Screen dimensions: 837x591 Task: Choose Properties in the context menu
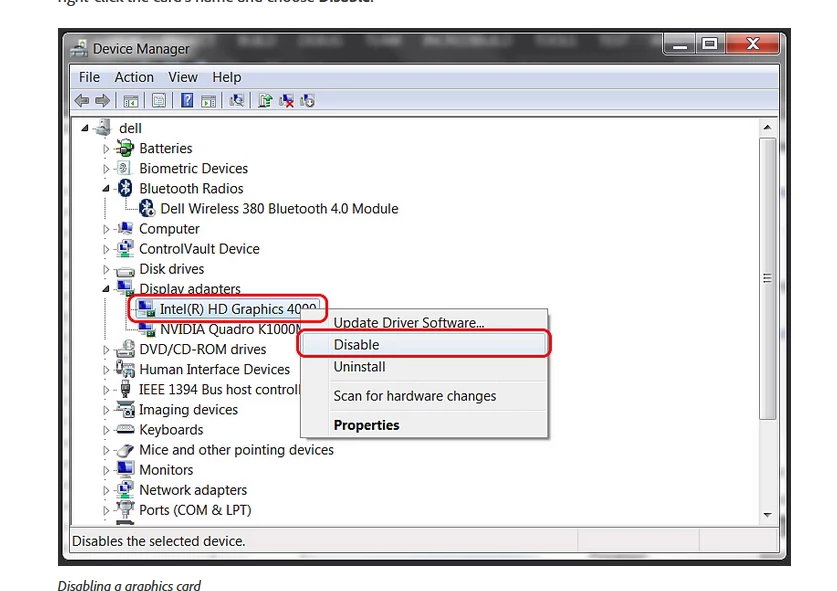coord(424,425)
